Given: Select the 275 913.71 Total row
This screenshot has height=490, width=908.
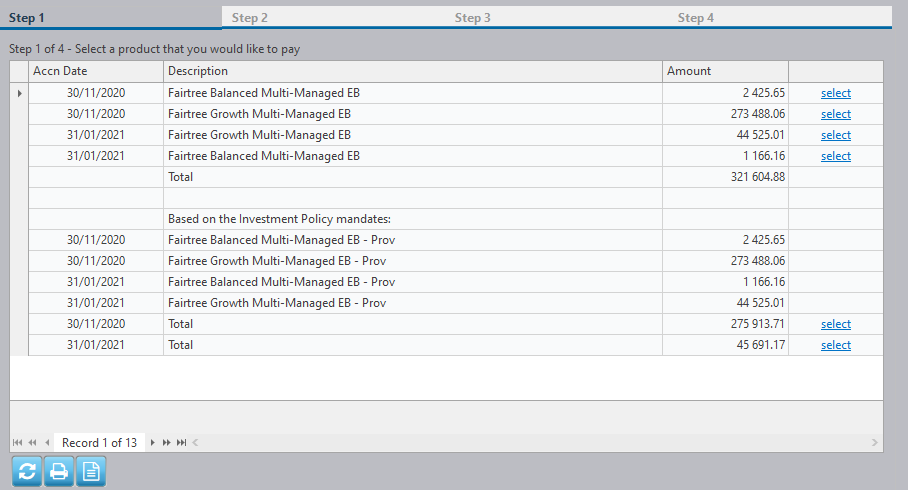Looking at the screenshot, I should [x=836, y=324].
